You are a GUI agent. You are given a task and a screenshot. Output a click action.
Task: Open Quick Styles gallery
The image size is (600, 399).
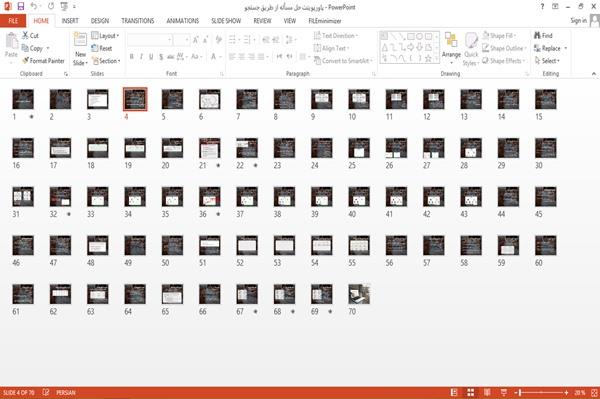pos(471,49)
